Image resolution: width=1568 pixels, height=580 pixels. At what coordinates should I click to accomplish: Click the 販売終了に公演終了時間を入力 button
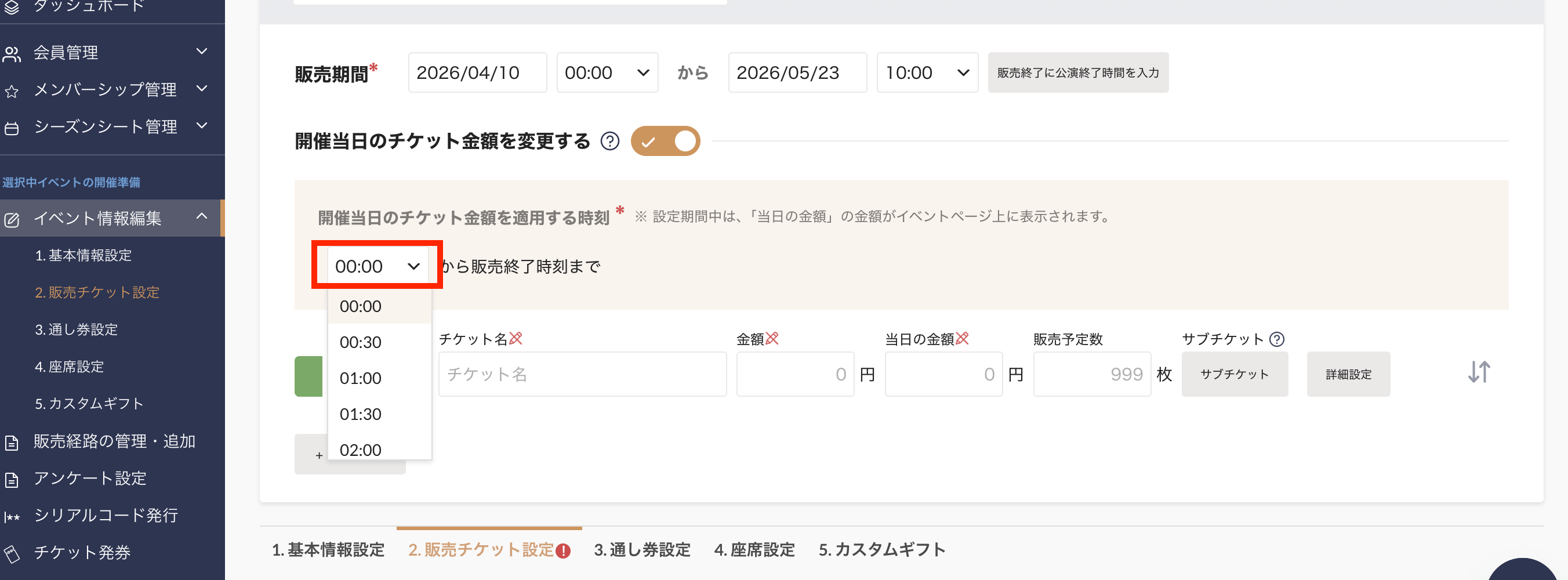click(x=1077, y=73)
